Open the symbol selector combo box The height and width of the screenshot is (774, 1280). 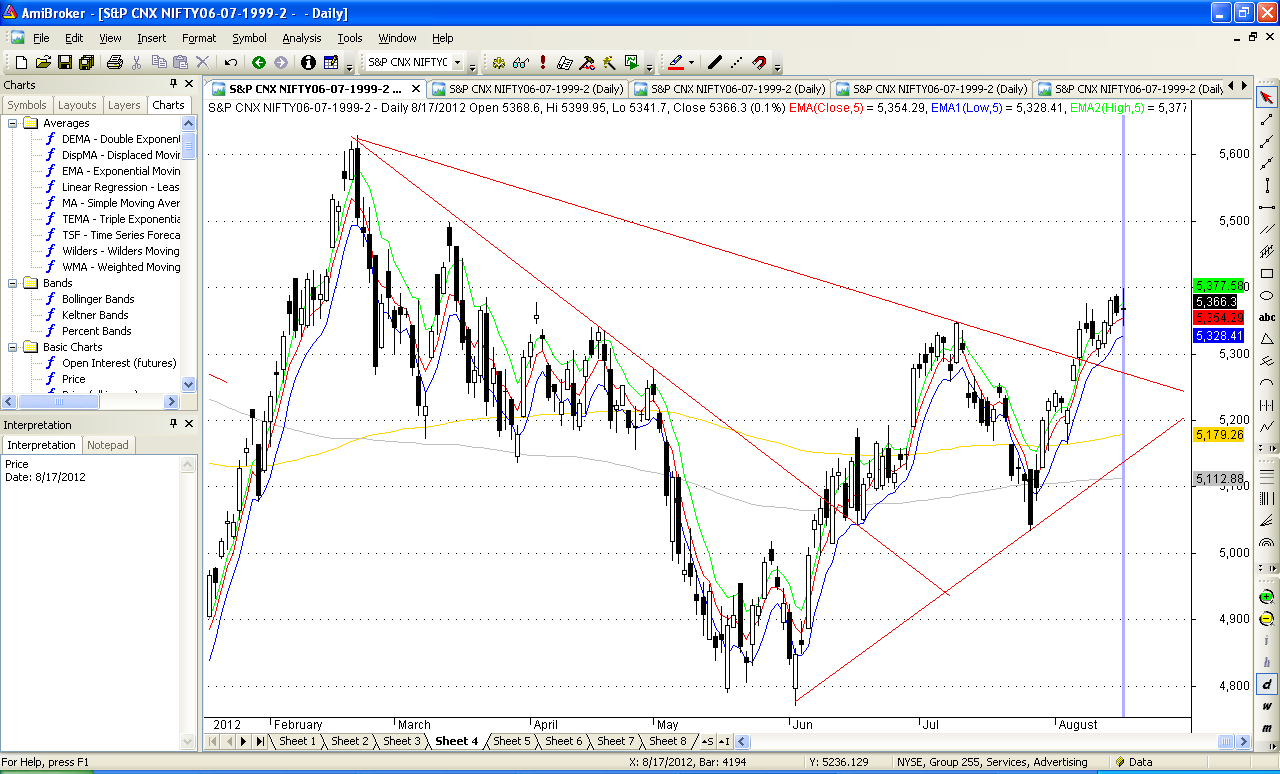pyautogui.click(x=416, y=62)
